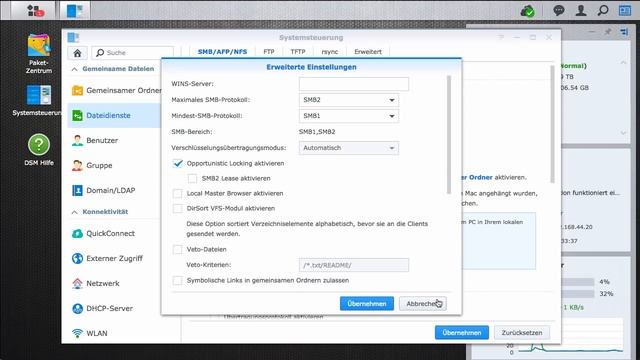This screenshot has width=640, height=360.
Task: Click Abbrechen in the dialog
Action: [422, 304]
